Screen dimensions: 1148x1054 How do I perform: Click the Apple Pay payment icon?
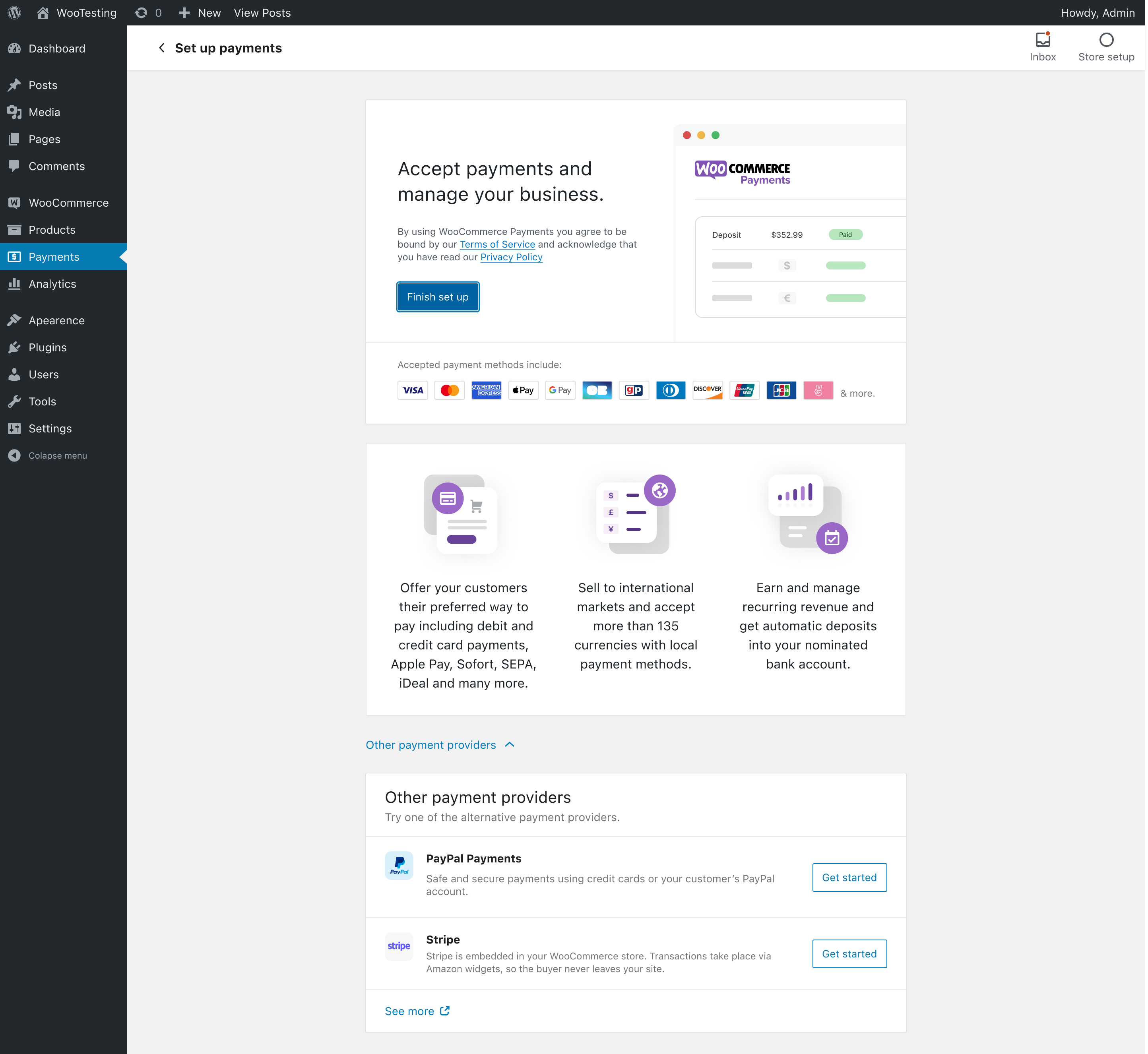coord(523,390)
